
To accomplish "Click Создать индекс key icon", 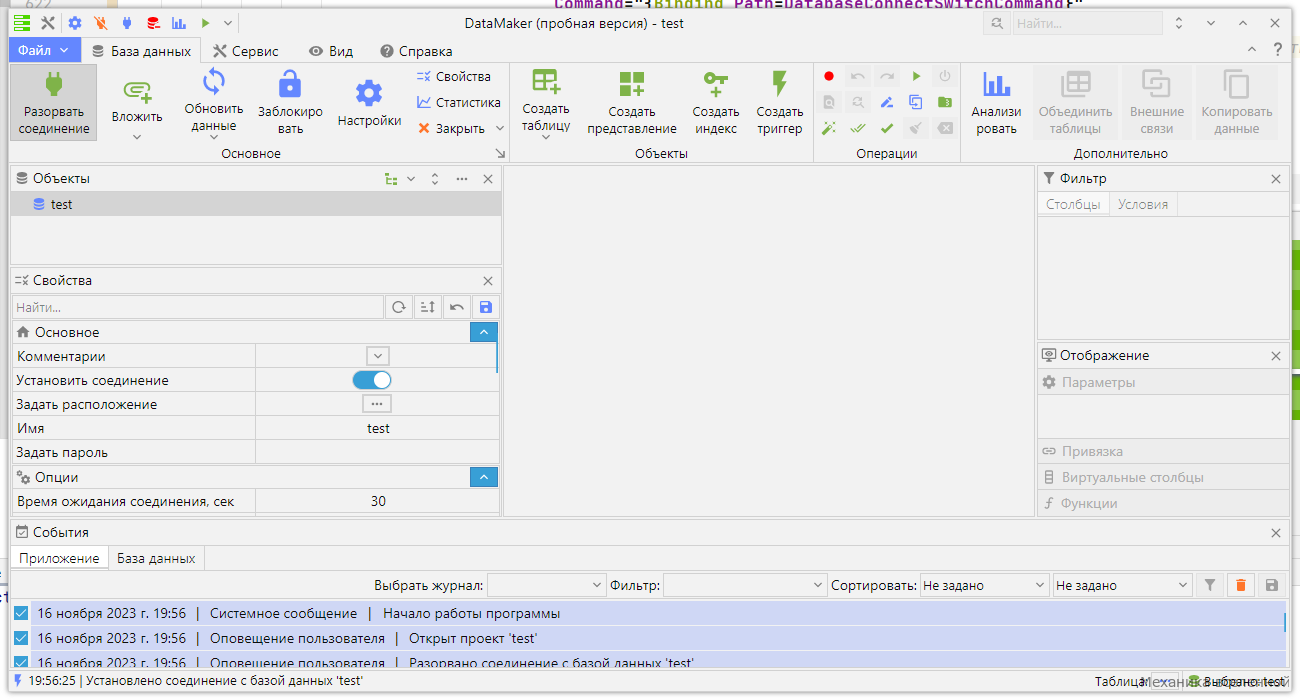I will pos(716,84).
